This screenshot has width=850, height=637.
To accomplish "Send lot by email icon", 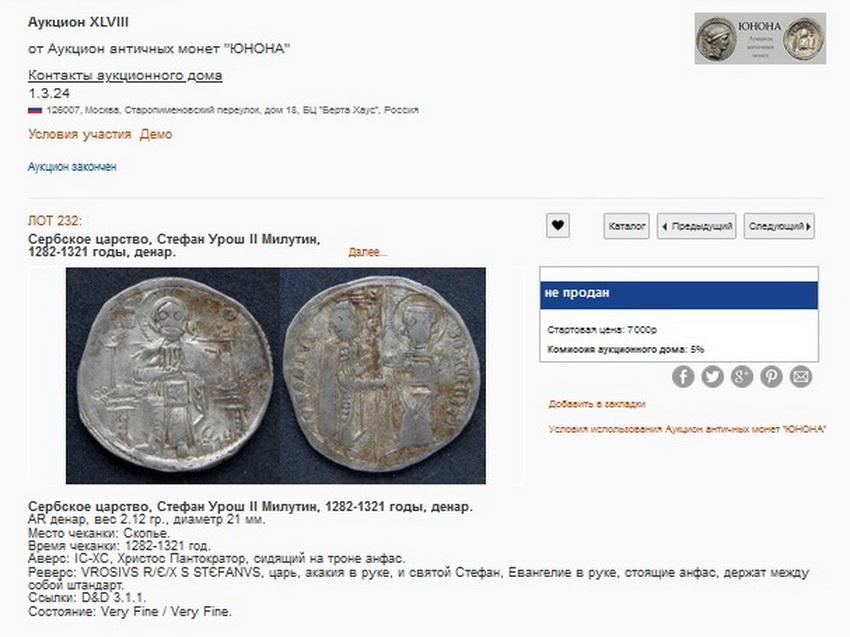I will pos(801,376).
